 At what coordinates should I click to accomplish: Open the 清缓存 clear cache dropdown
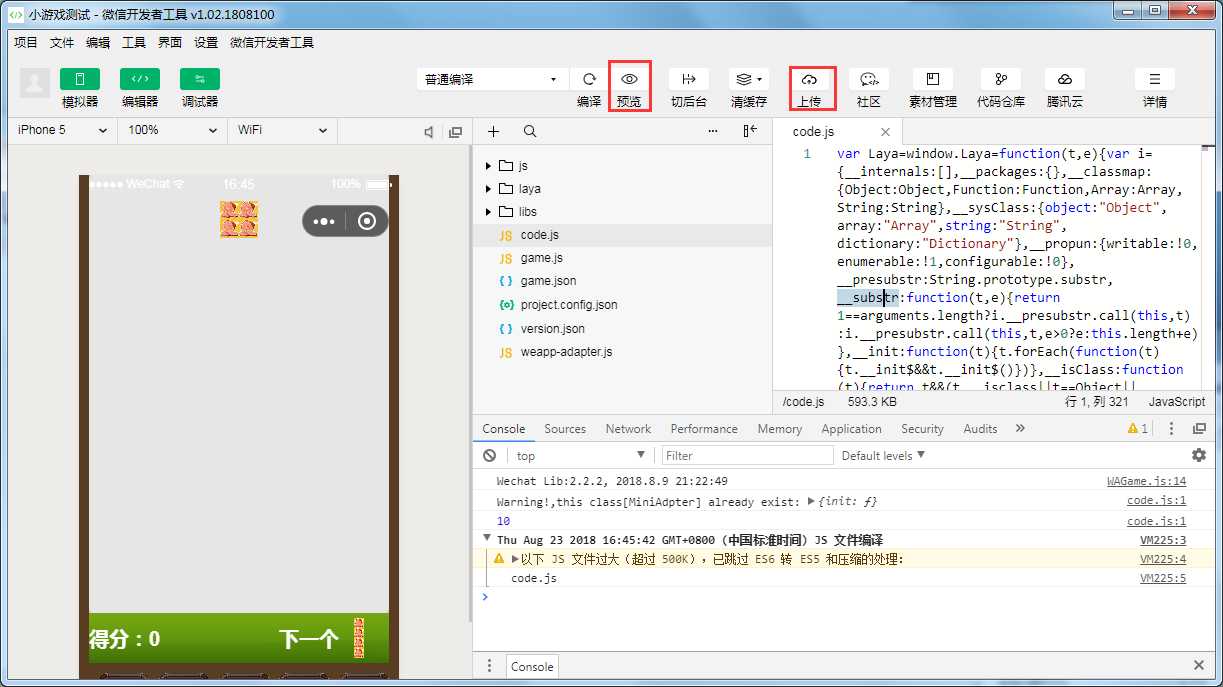point(748,79)
